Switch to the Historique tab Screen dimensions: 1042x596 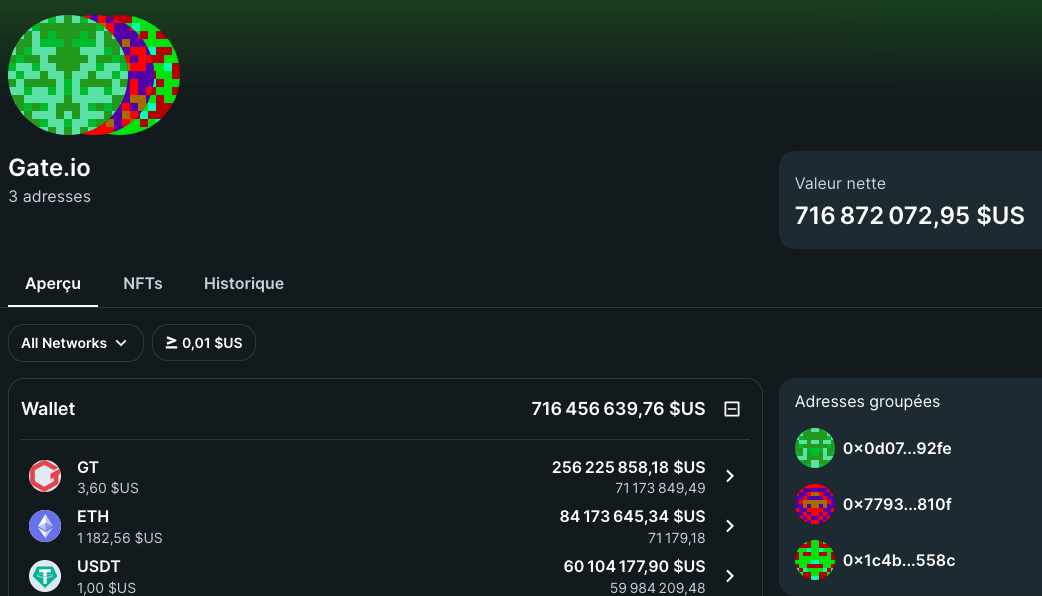pyautogui.click(x=243, y=283)
